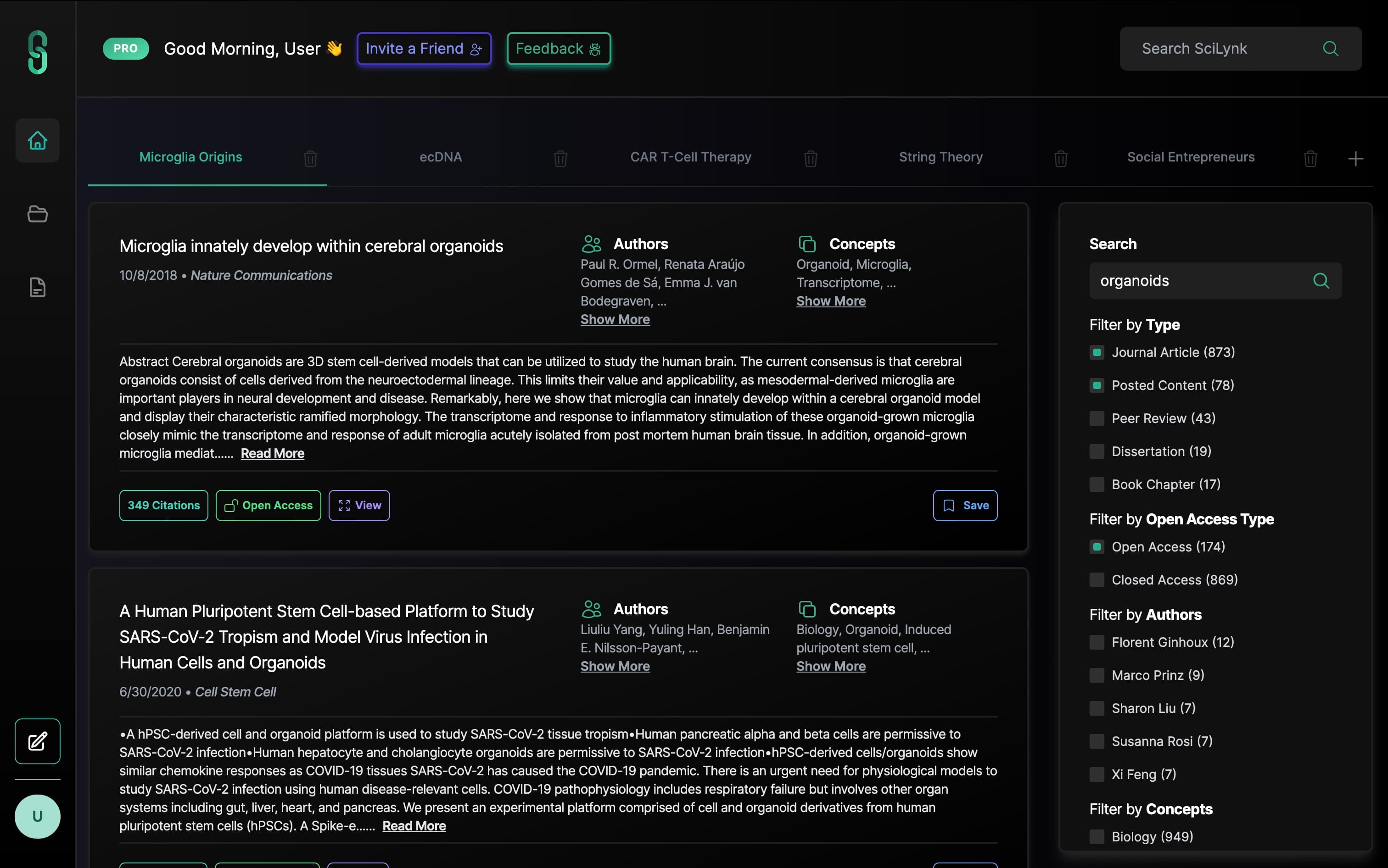Add a new tab with the plus icon

pyautogui.click(x=1355, y=158)
